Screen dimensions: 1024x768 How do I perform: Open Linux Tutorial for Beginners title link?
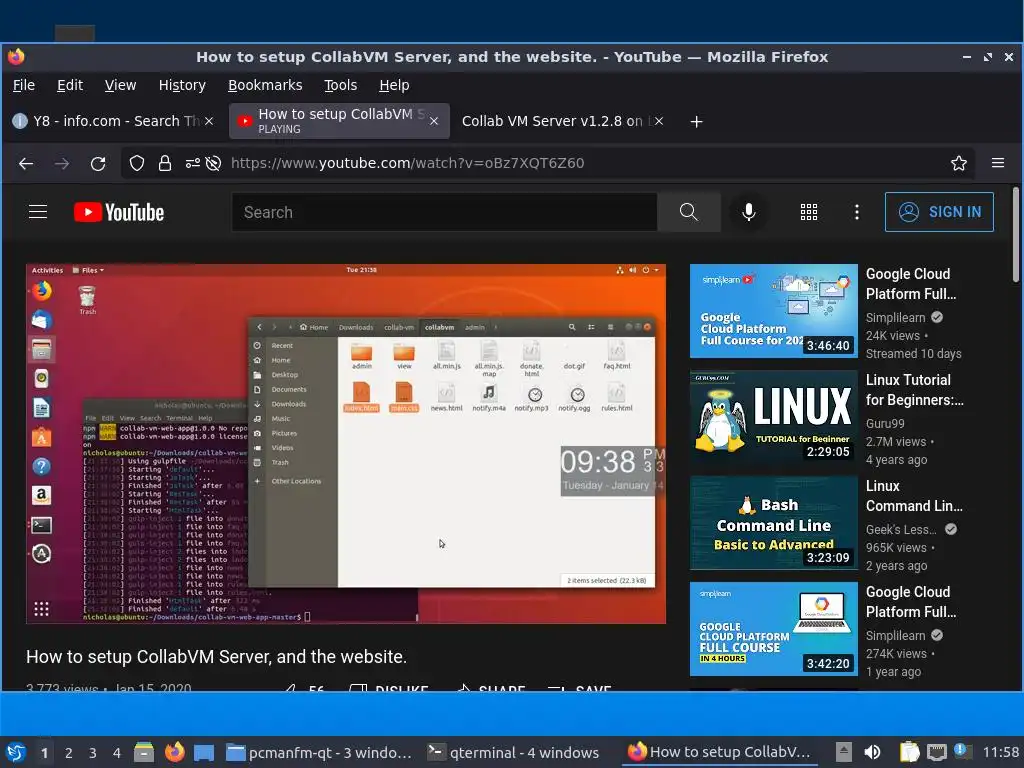(x=914, y=390)
